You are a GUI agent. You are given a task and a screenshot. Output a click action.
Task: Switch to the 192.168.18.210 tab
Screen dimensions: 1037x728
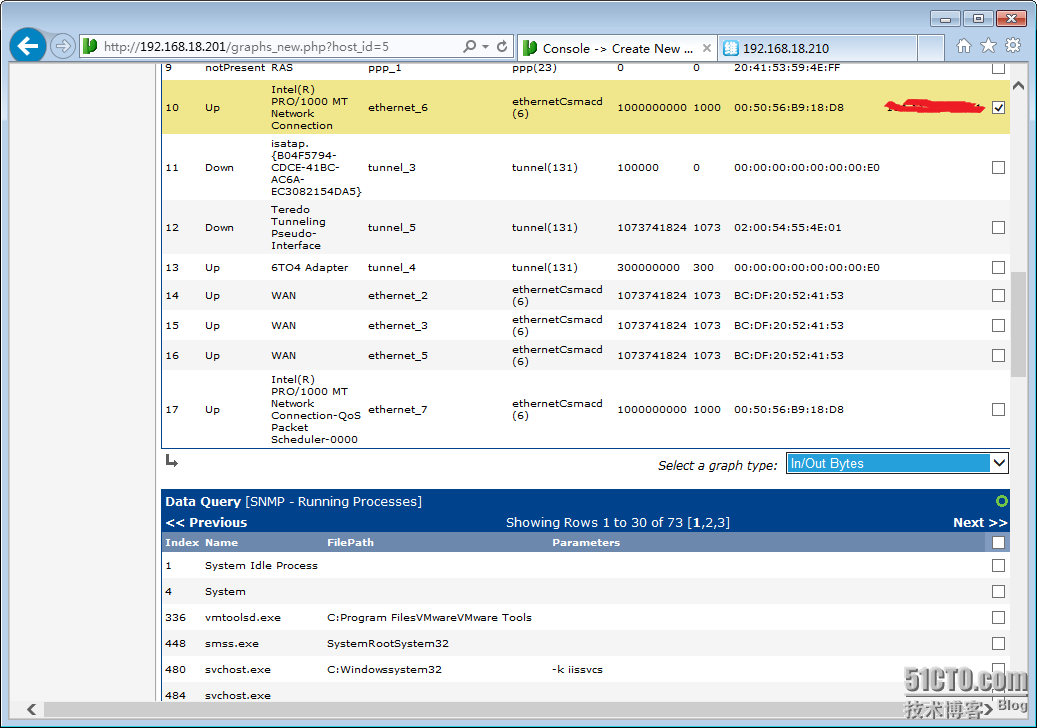click(x=817, y=48)
